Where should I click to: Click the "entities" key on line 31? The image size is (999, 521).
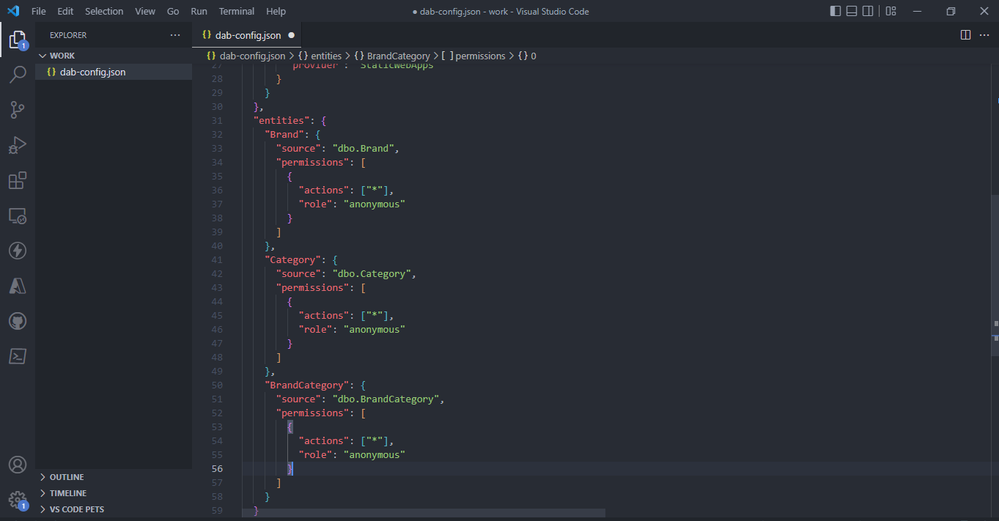[282, 120]
